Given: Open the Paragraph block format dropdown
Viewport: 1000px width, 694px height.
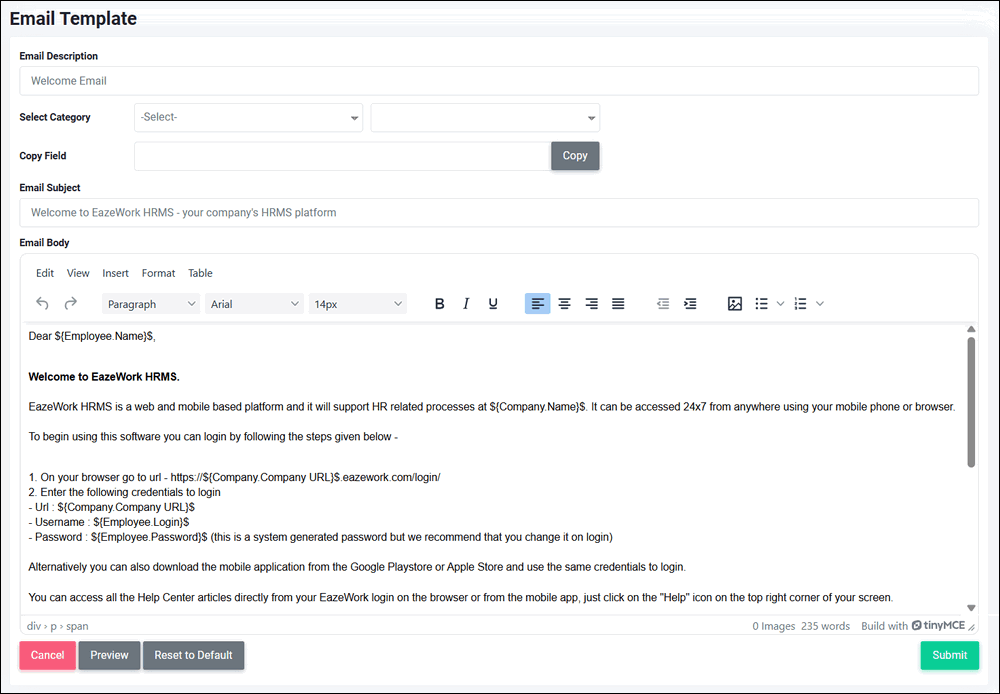Looking at the screenshot, I should tap(151, 304).
